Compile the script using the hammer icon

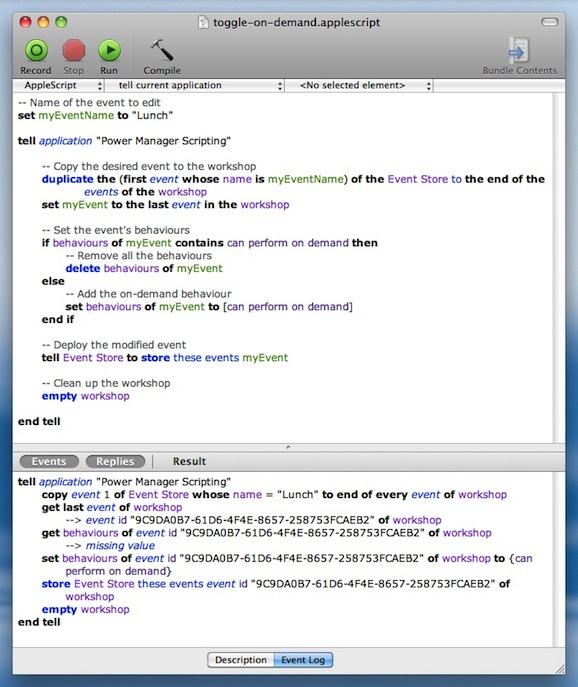(x=162, y=50)
